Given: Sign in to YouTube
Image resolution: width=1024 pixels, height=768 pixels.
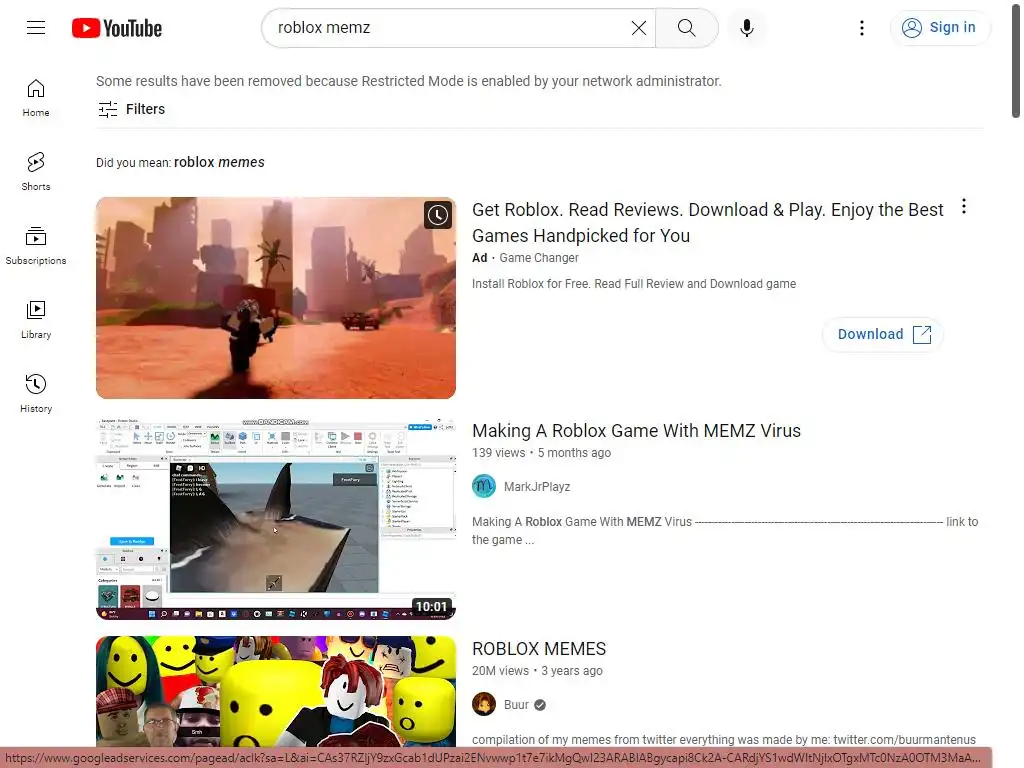Looking at the screenshot, I should coord(940,27).
